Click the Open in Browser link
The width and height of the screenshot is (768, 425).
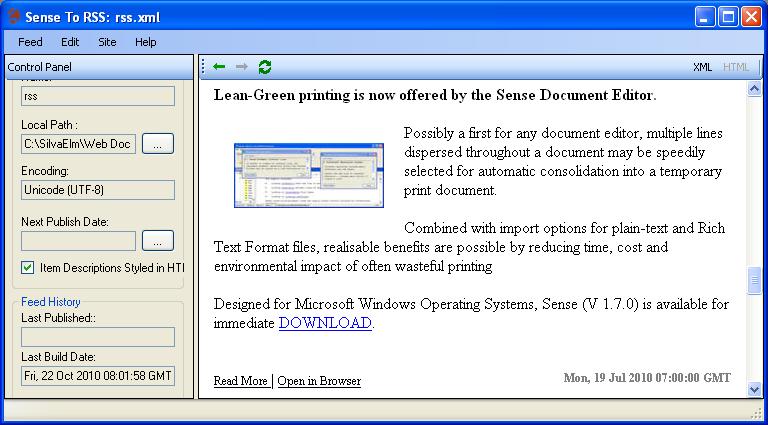click(x=319, y=381)
